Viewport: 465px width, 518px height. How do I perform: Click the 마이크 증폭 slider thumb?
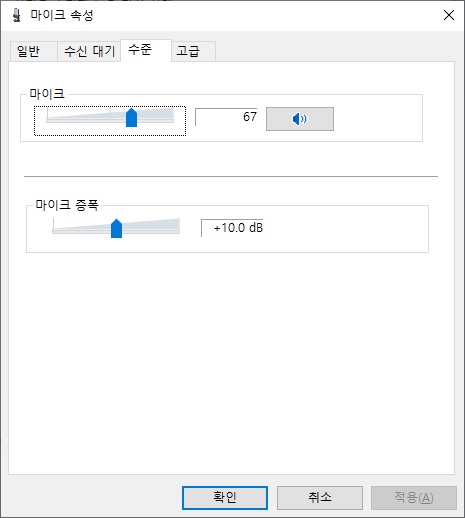116,228
